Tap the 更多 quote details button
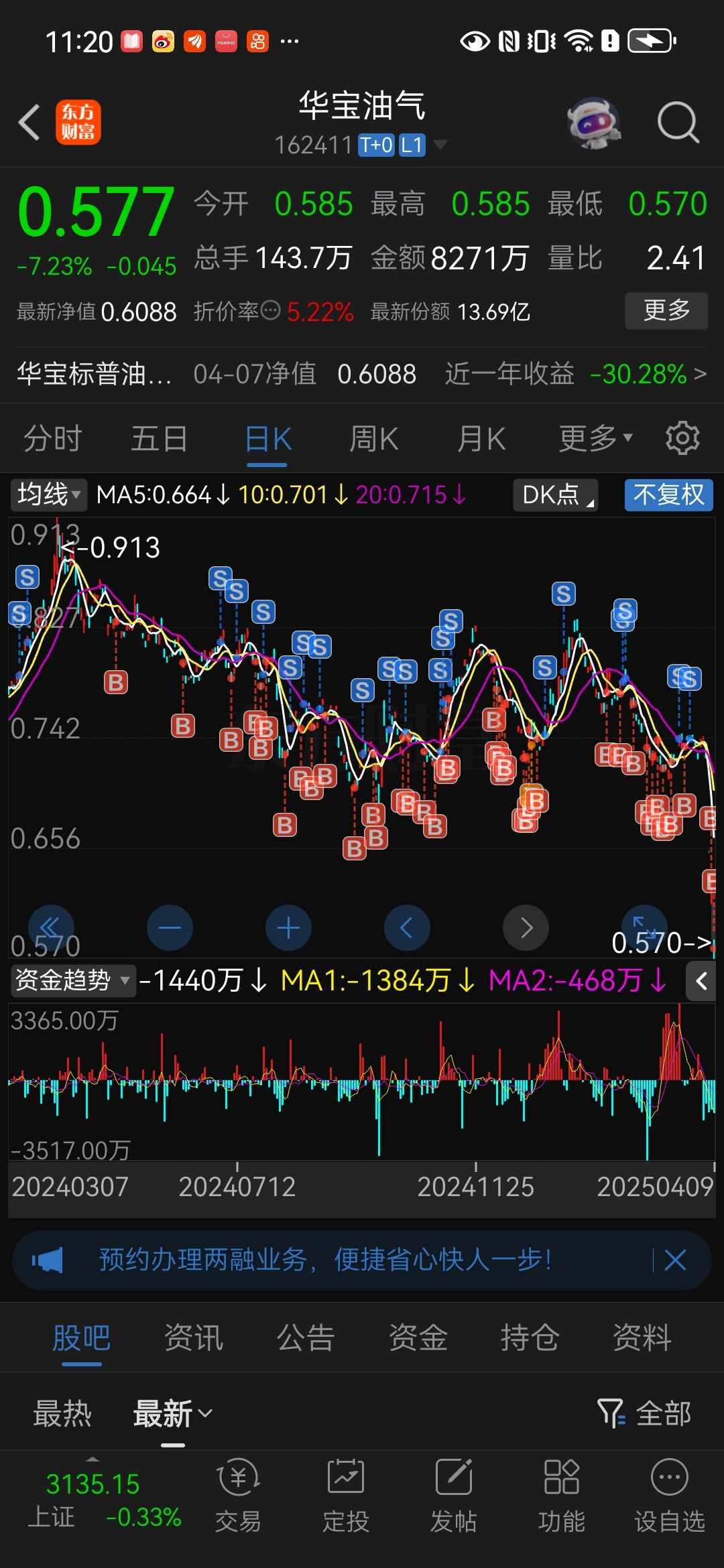724x1568 pixels. tap(666, 310)
